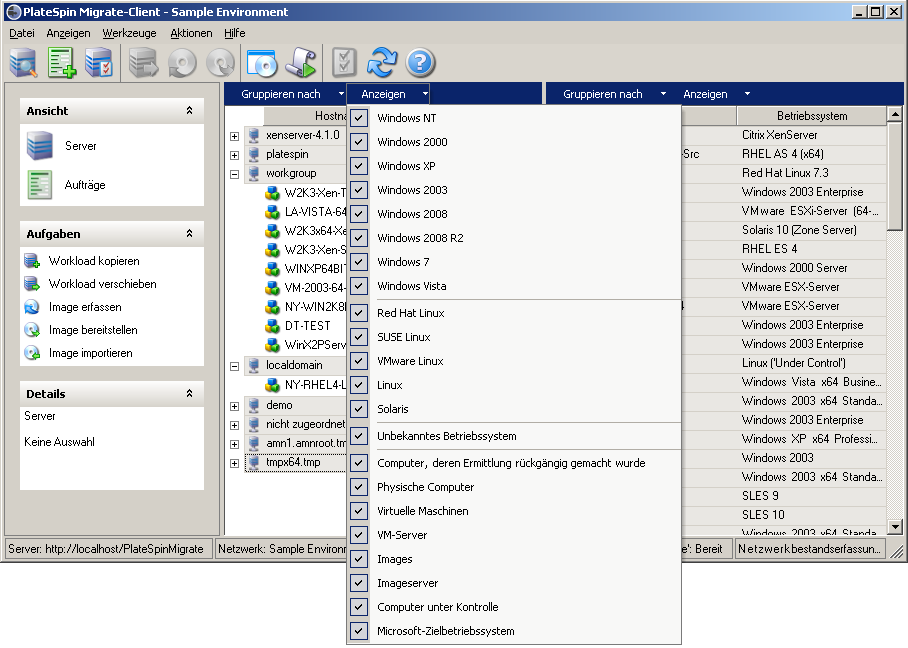Expand the xenserver-4.1.0 tree node

(x=235, y=136)
